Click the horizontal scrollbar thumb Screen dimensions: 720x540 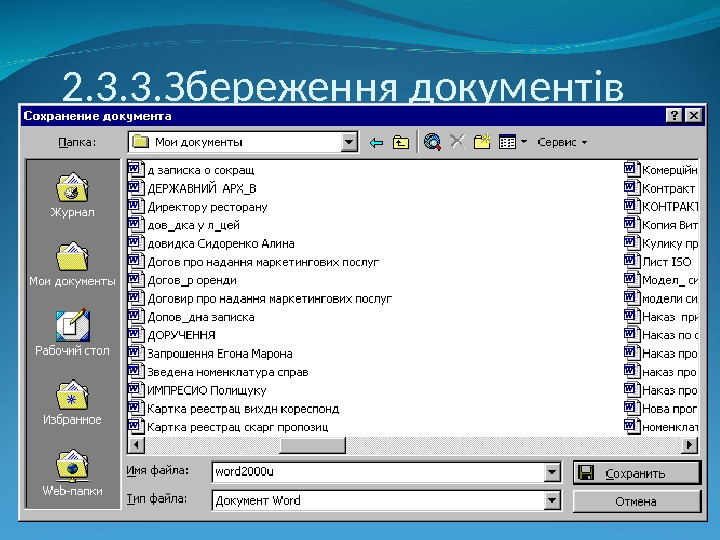[313, 445]
